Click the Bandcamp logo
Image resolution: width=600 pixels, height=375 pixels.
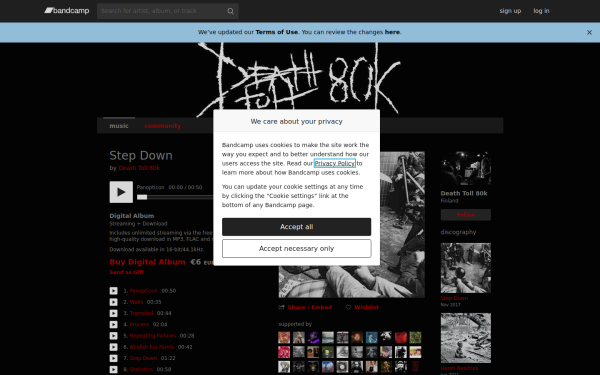click(x=67, y=11)
